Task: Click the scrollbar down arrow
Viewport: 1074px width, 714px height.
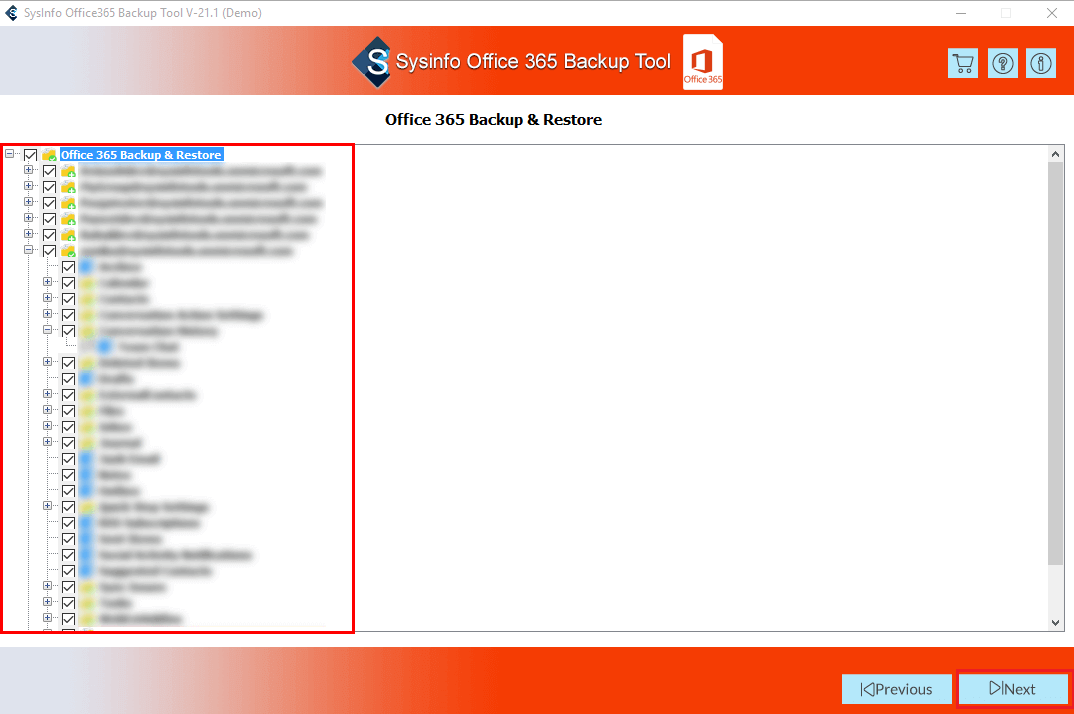Action: click(x=1056, y=622)
